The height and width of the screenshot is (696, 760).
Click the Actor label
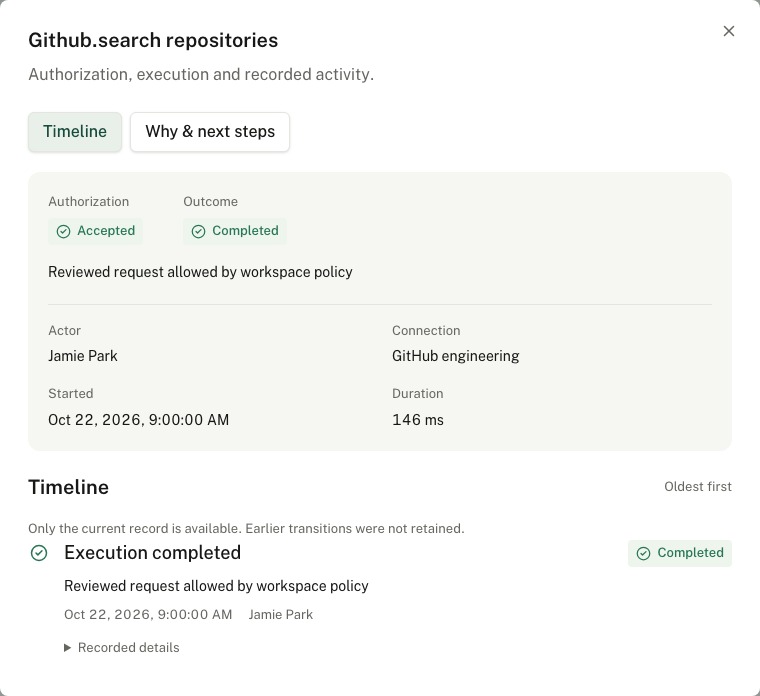(64, 331)
